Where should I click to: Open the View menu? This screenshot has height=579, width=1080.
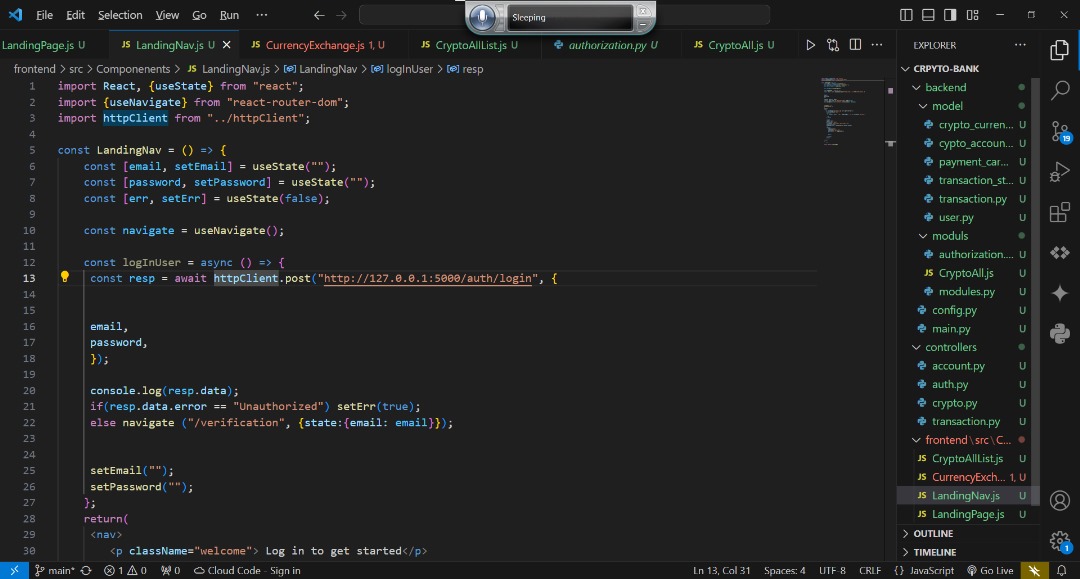(167, 15)
